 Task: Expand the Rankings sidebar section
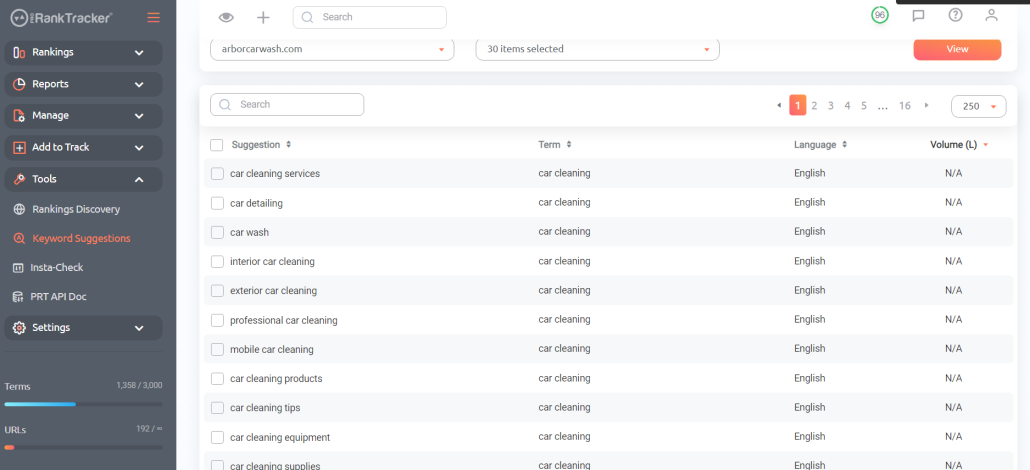[83, 53]
